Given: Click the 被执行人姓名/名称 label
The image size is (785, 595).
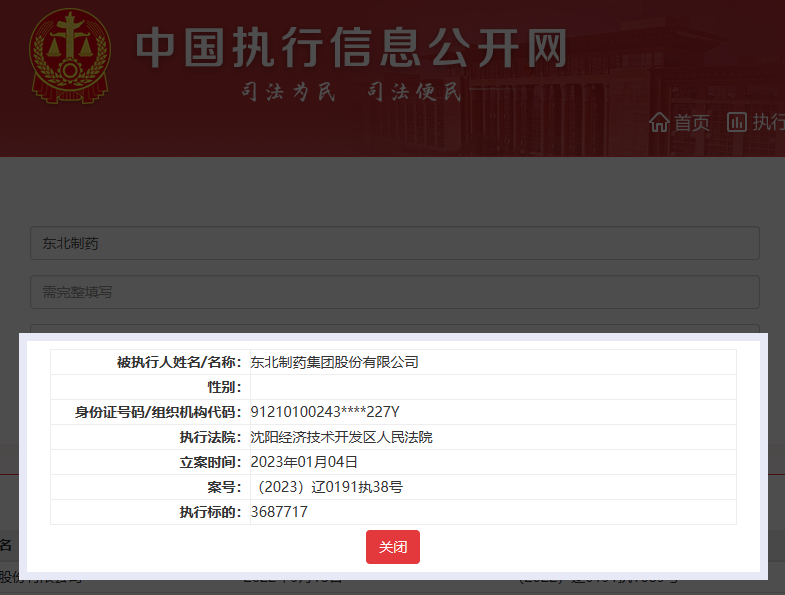Looking at the screenshot, I should point(179,362).
